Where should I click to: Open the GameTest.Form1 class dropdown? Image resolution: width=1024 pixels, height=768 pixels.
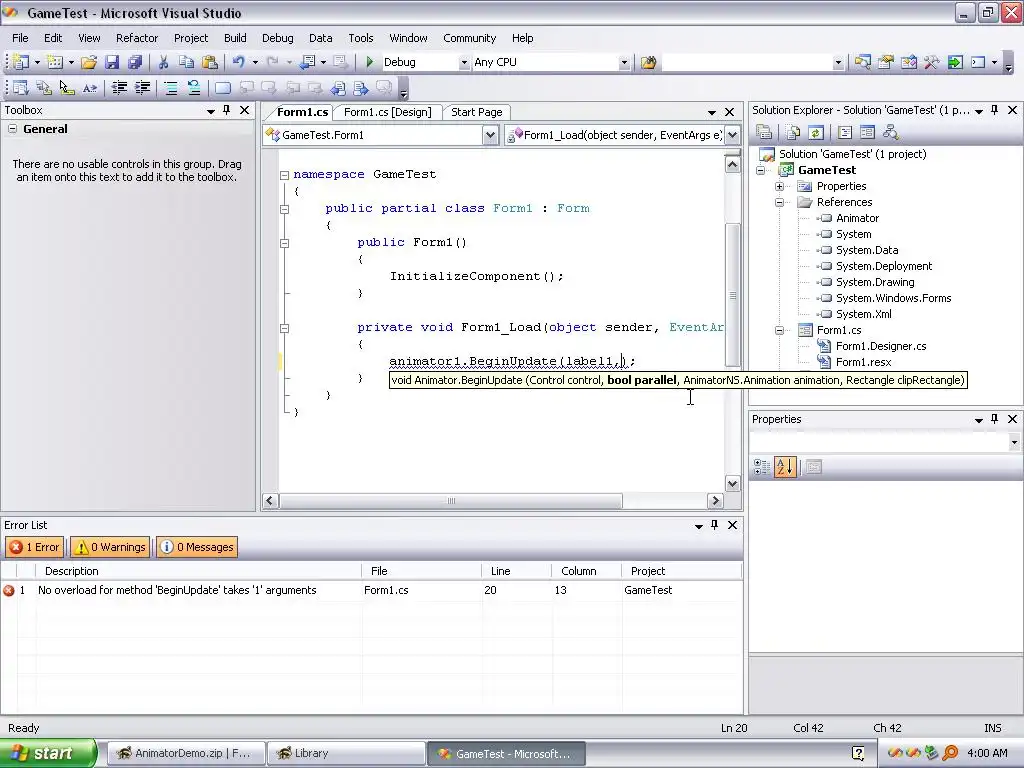tap(490, 135)
